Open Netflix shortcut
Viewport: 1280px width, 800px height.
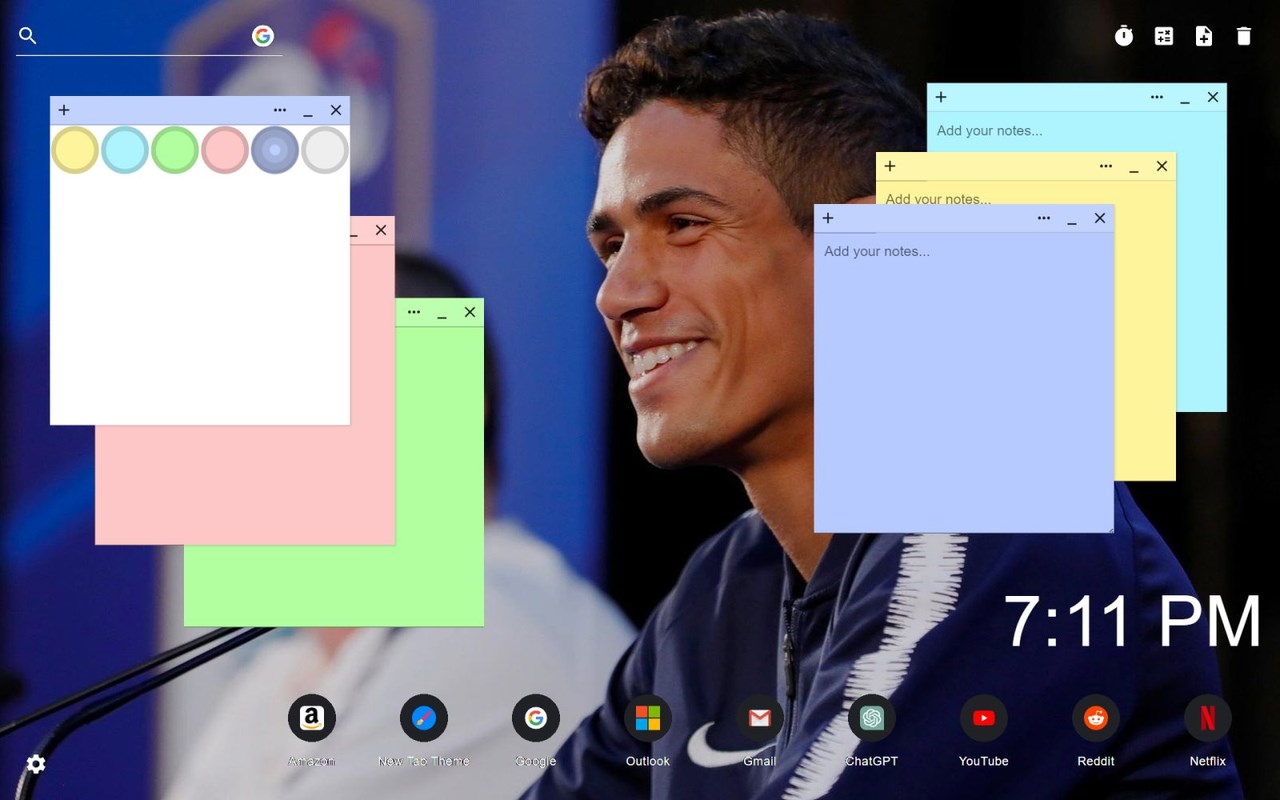pos(1208,718)
